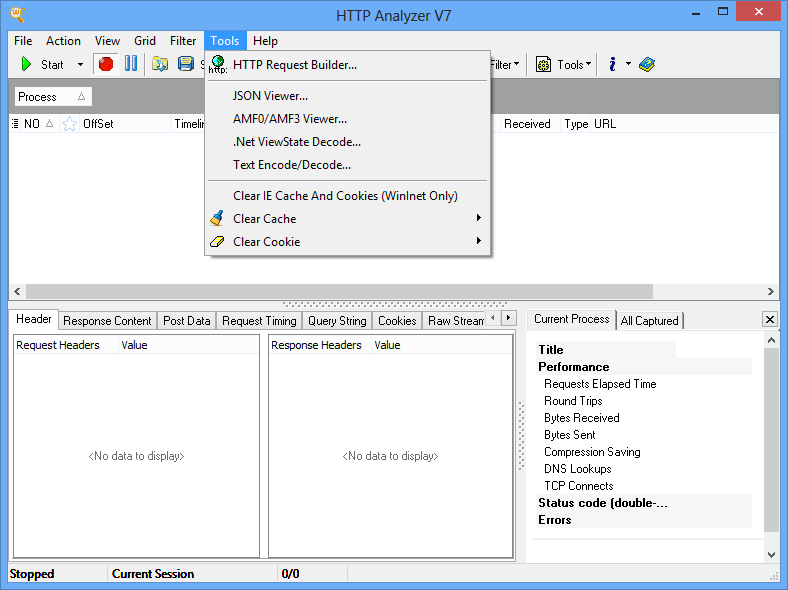The height and width of the screenshot is (590, 788).
Task: Choose HTTP Request Builder from menu
Action: click(347, 65)
